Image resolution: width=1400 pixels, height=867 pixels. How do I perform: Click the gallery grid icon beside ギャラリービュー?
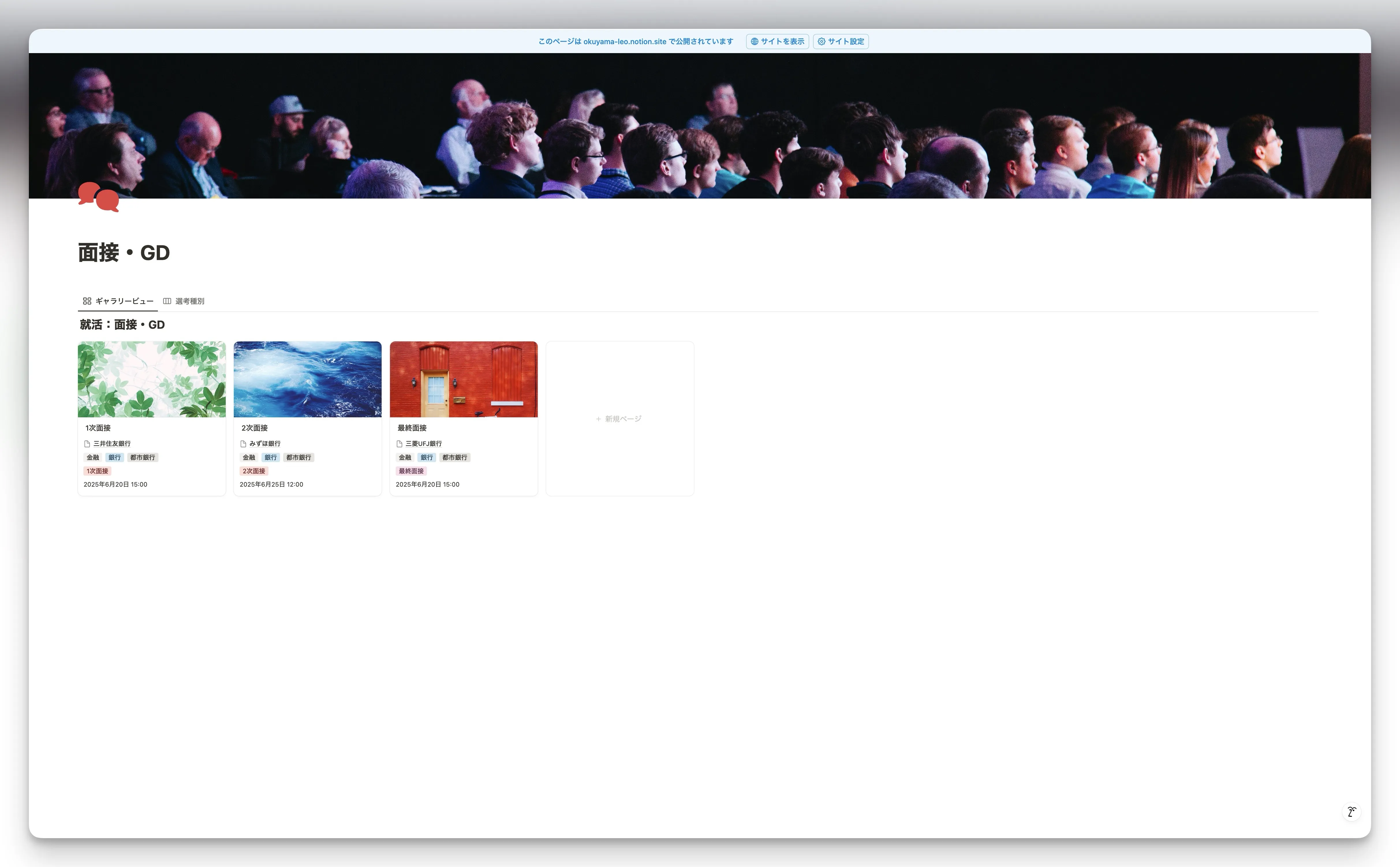87,300
